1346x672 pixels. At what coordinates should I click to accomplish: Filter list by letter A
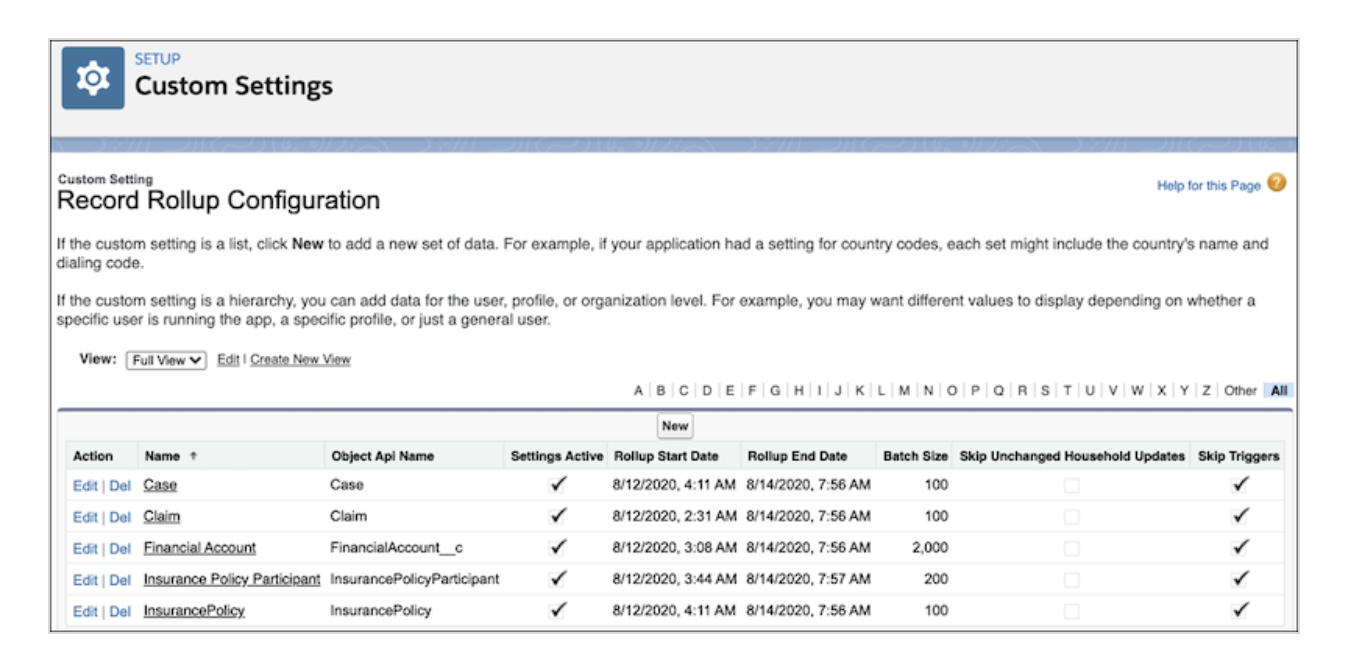point(639,391)
